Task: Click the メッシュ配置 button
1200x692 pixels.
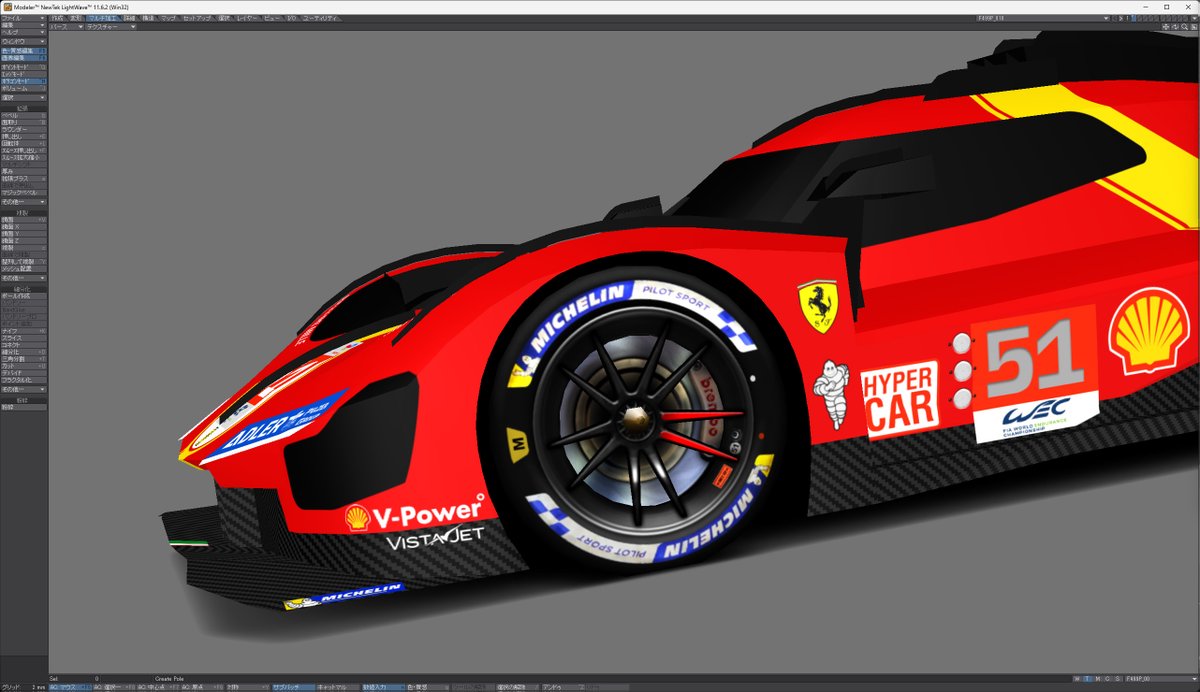Action: point(24,269)
